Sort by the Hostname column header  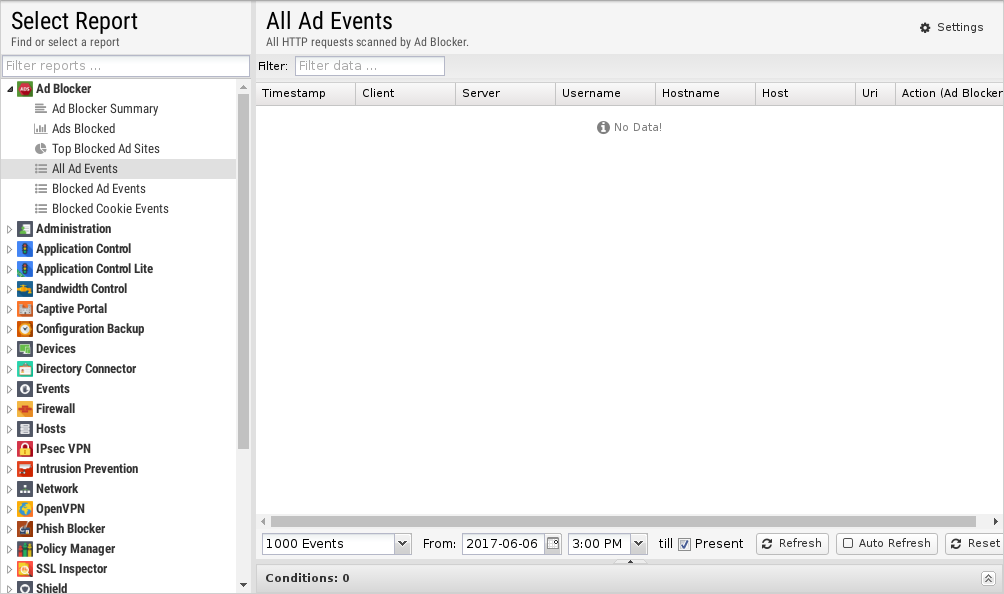[705, 93]
